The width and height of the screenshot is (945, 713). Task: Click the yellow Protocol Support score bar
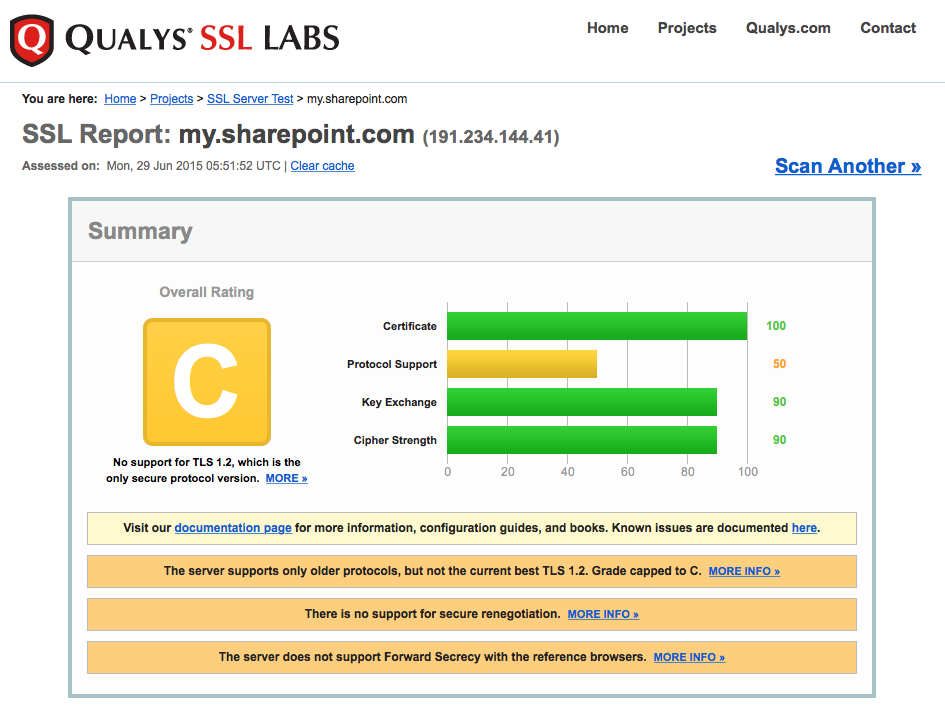522,364
